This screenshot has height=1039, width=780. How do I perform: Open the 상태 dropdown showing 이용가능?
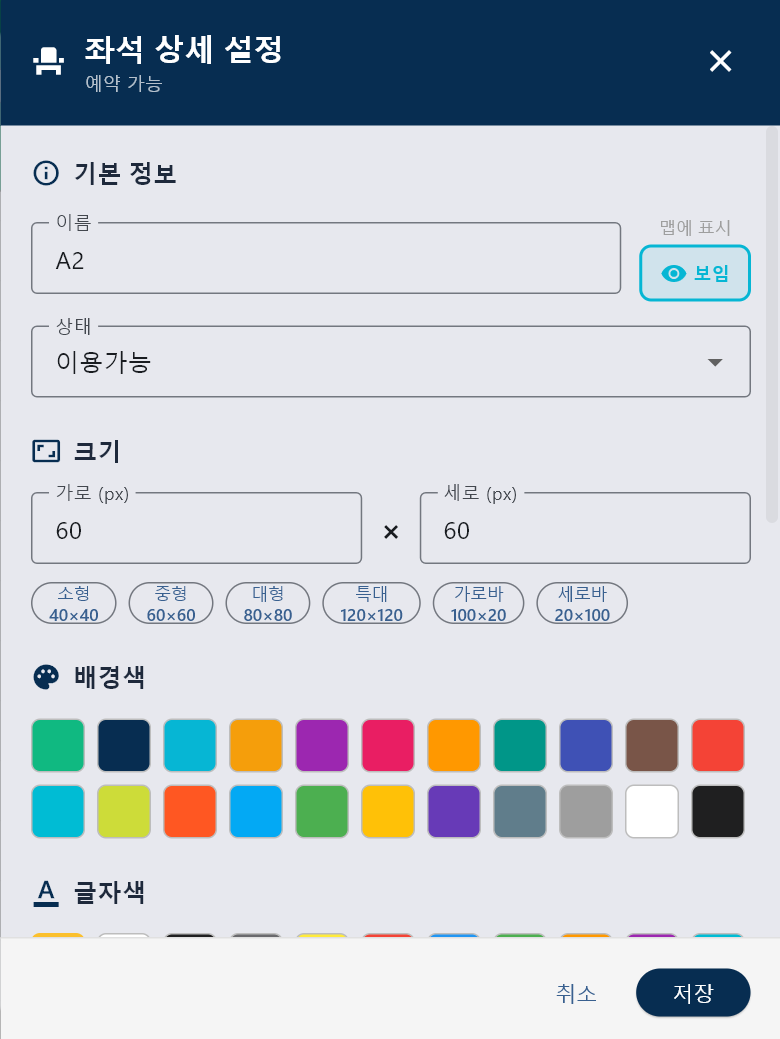pos(390,362)
